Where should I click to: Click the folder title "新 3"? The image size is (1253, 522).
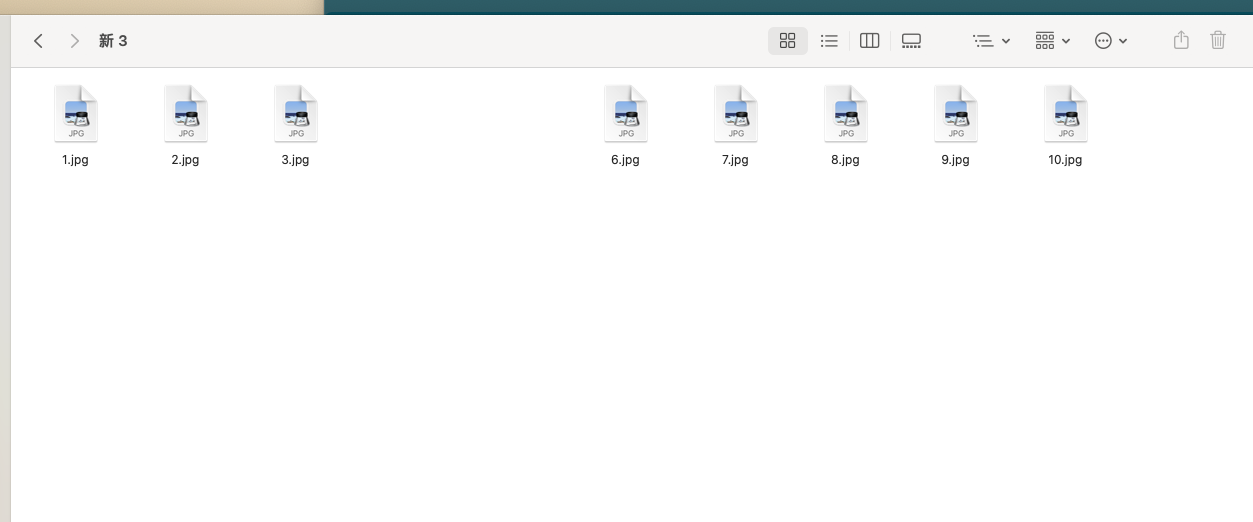point(113,41)
